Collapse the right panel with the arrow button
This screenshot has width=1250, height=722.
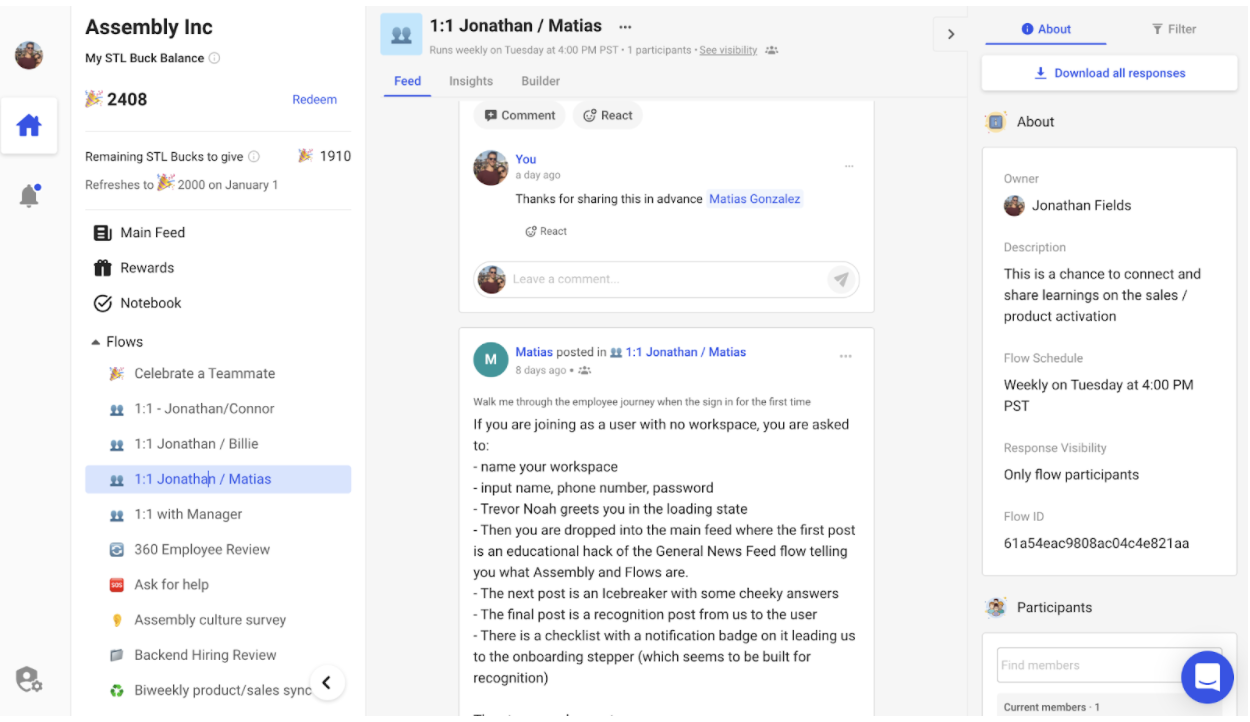click(950, 34)
